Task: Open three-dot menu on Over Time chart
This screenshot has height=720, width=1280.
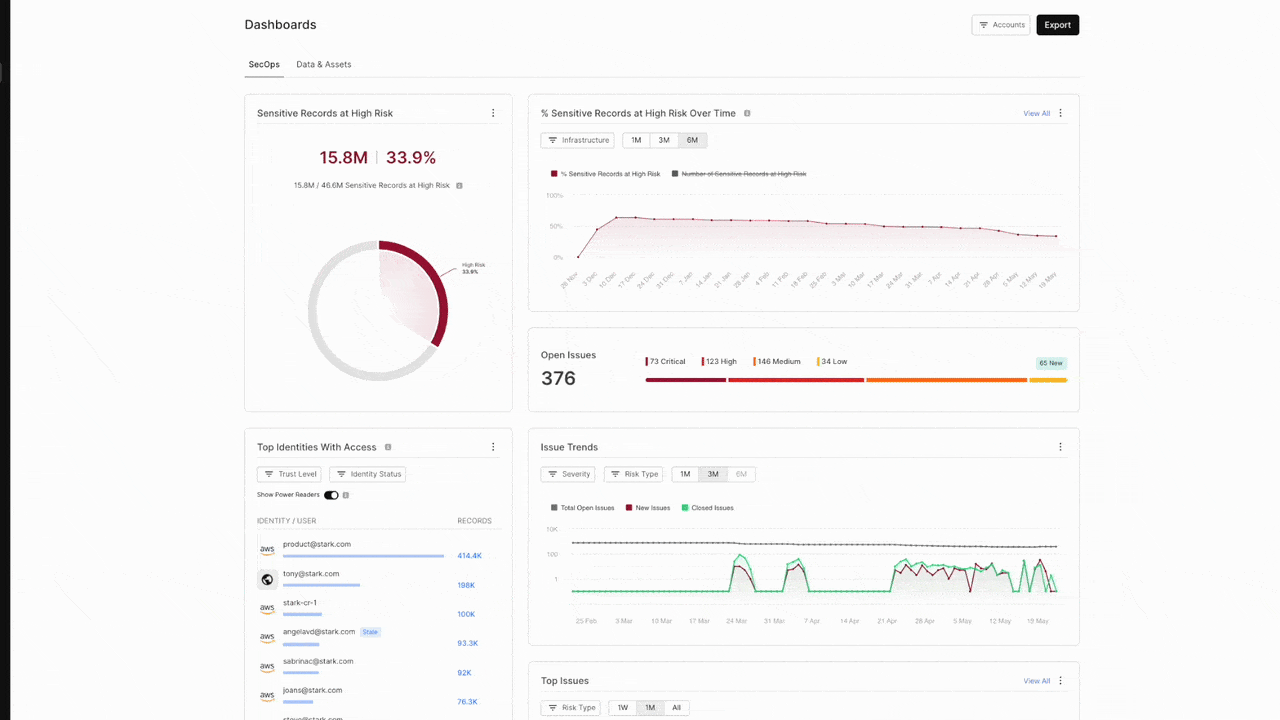Action: point(1061,113)
